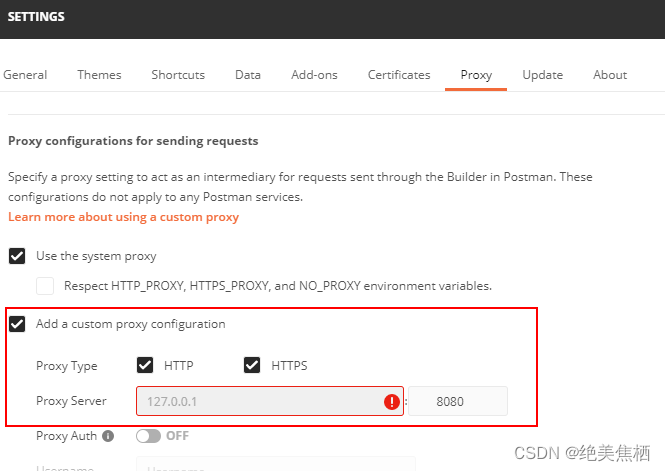Open the Shortcuts tab

(x=178, y=75)
